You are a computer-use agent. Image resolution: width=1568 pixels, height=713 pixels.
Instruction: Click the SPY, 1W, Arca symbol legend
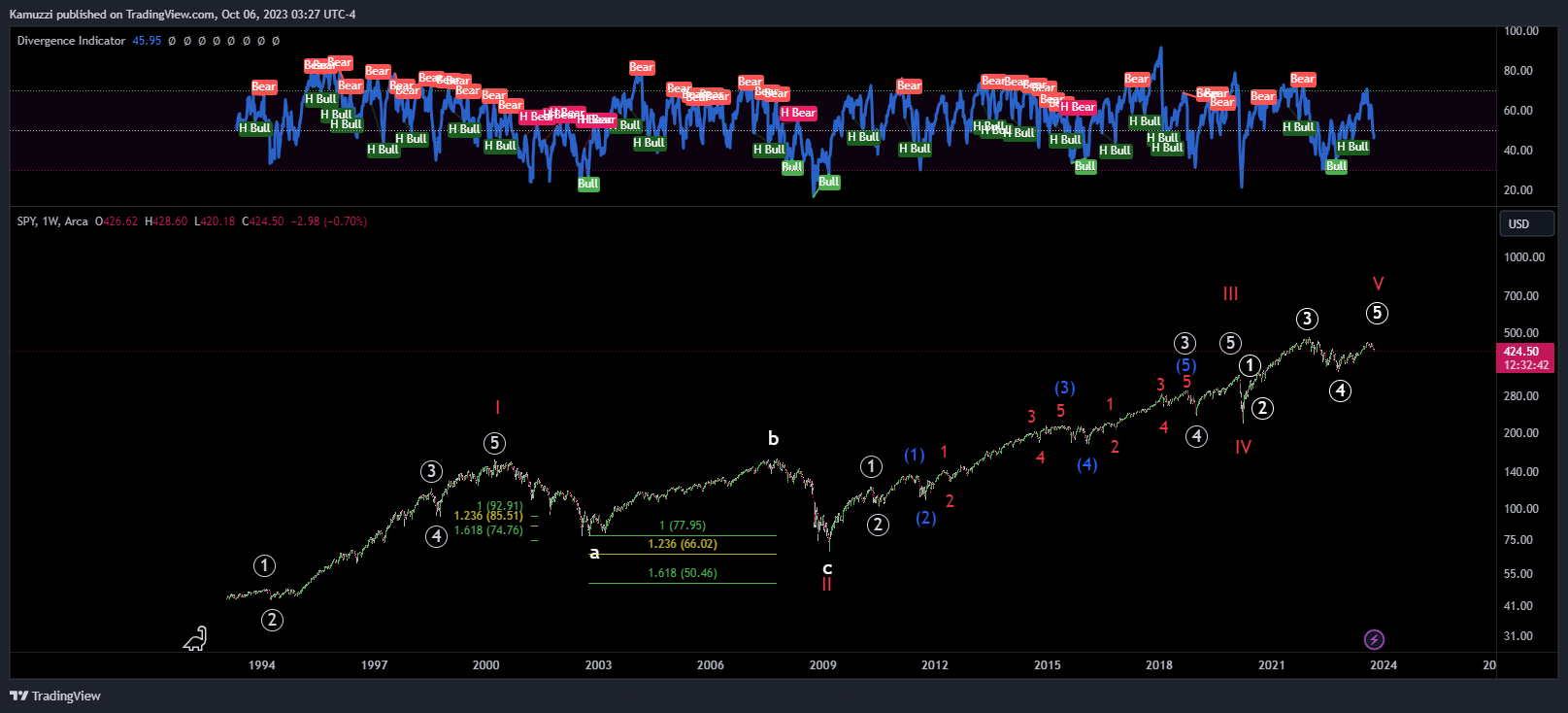[52, 221]
